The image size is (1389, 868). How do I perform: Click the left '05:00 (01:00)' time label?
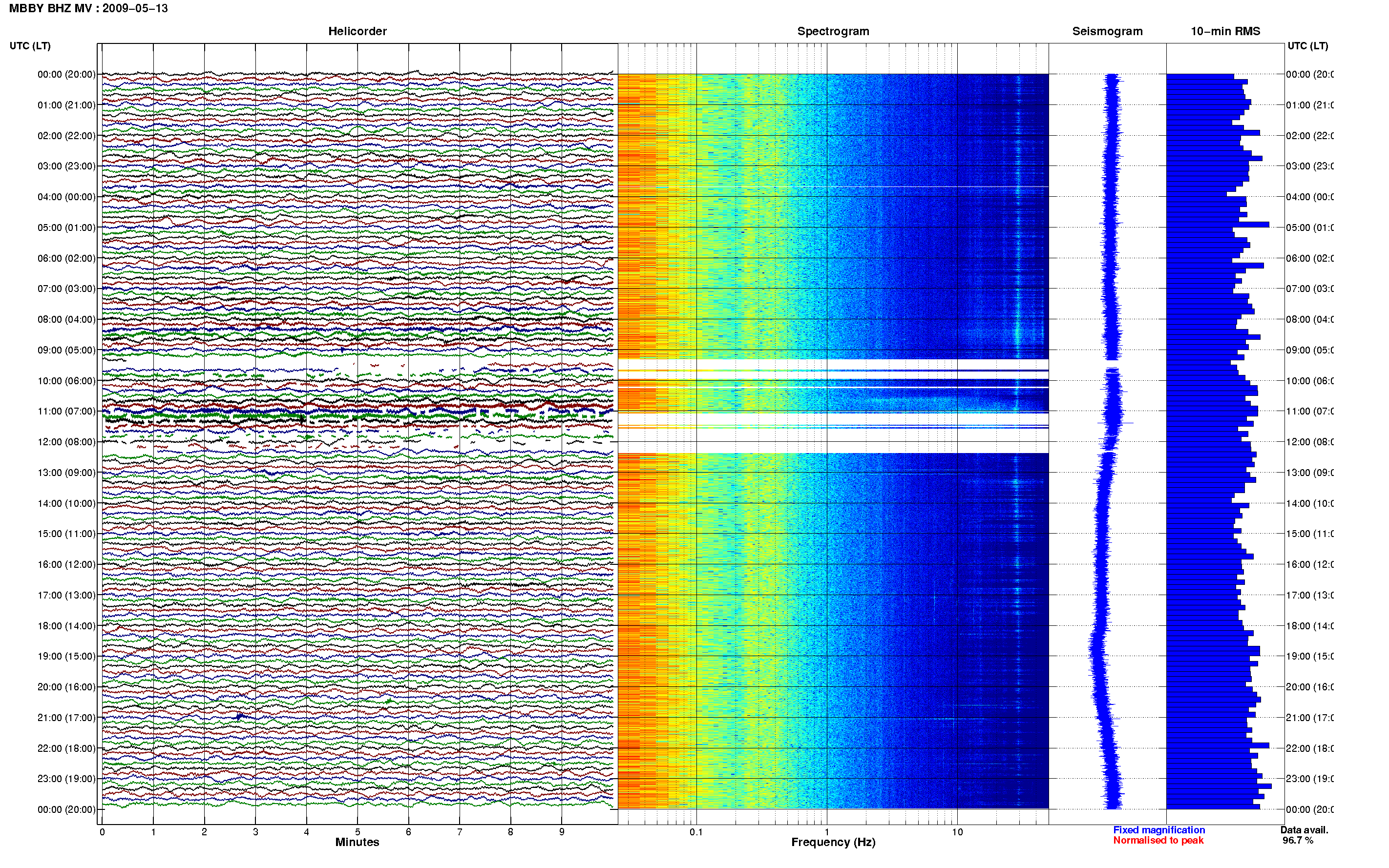(66, 227)
